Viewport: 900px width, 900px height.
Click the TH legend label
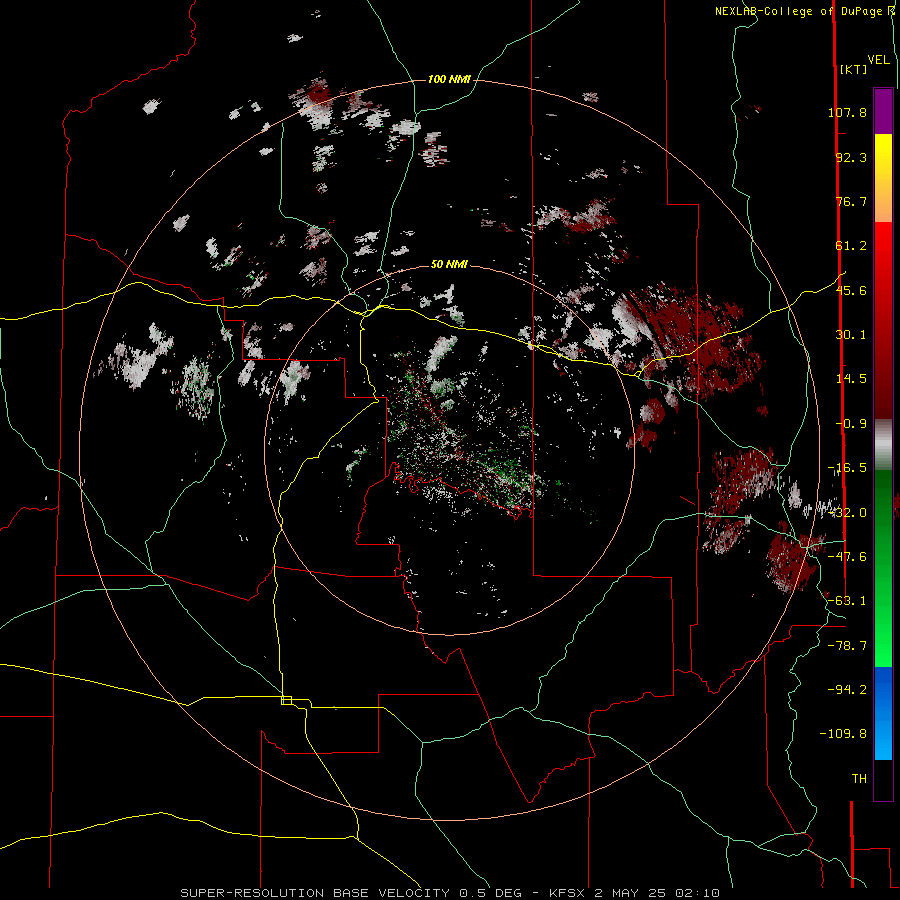(859, 779)
